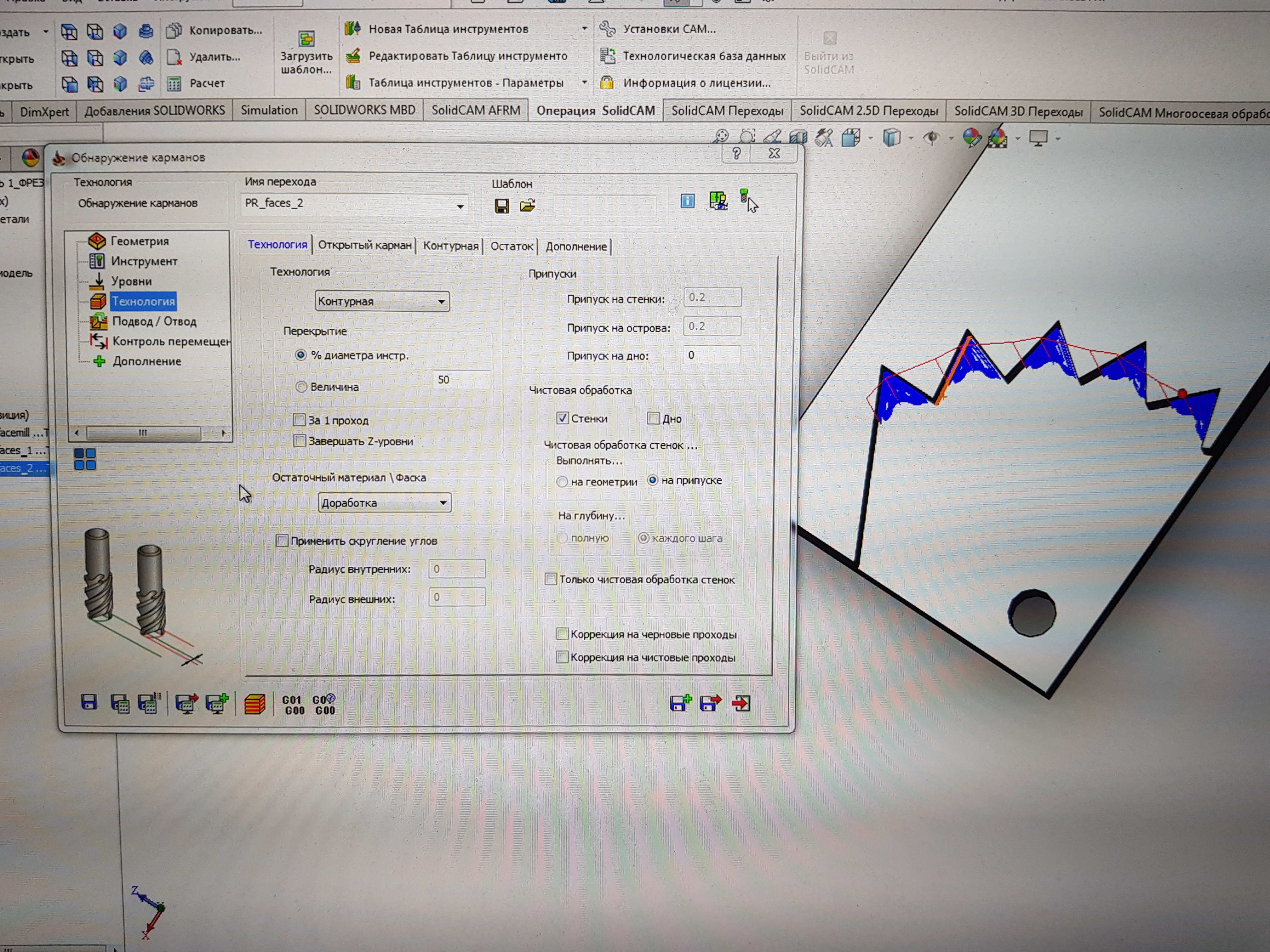Screen dimensions: 1270x952
Task: Click the four blue squares icon
Action: click(x=85, y=459)
